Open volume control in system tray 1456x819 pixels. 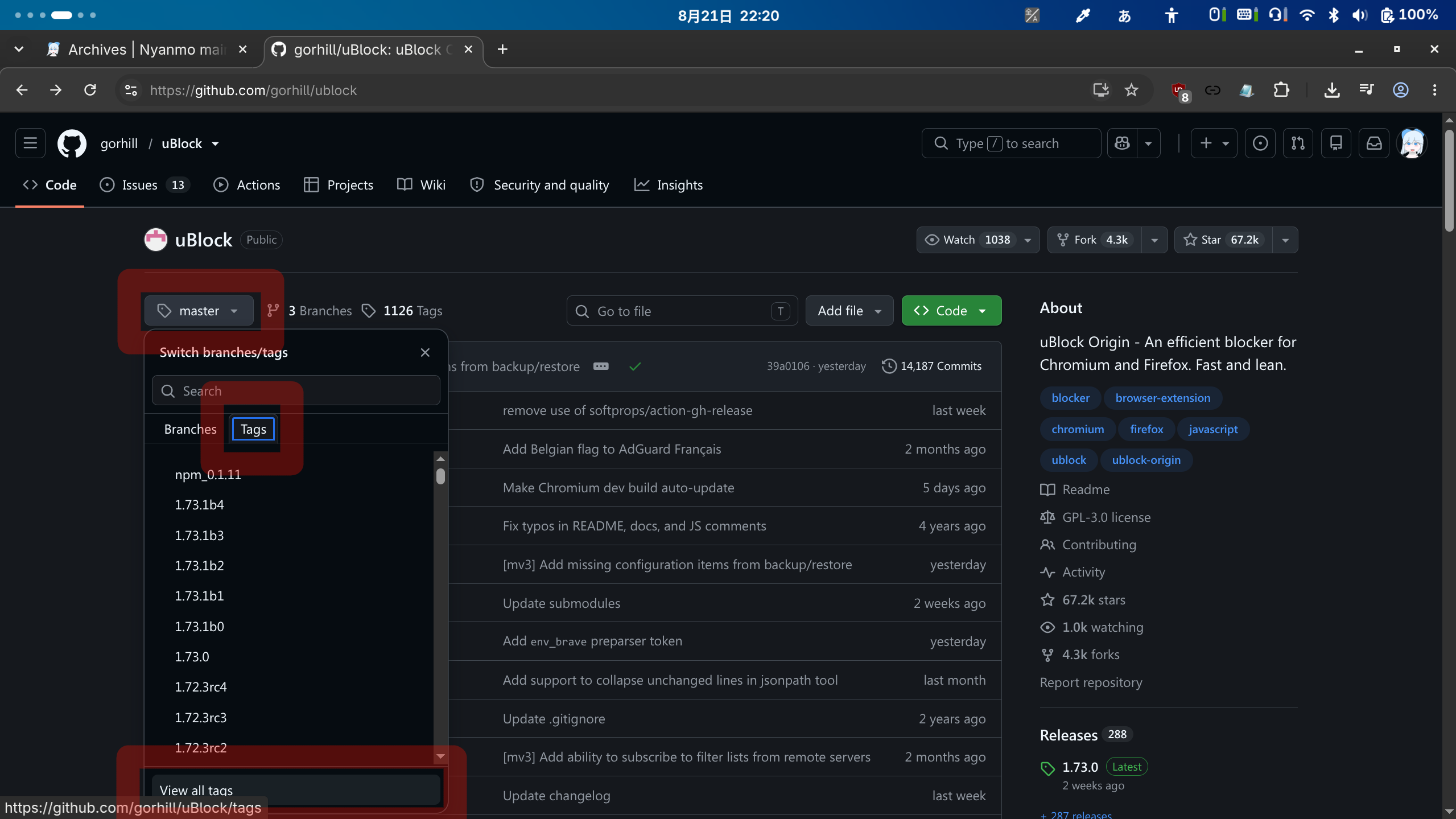[x=1359, y=15]
